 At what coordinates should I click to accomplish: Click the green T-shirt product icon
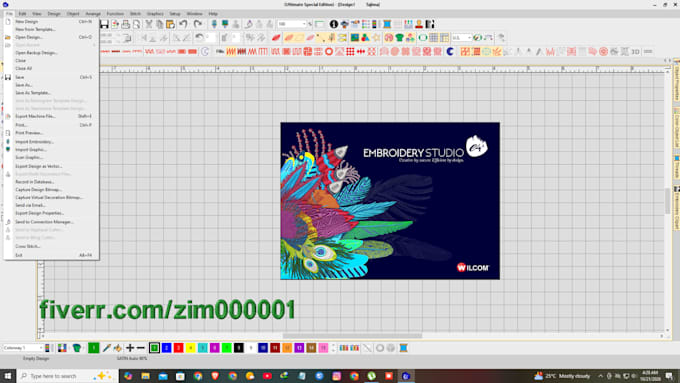point(399,38)
